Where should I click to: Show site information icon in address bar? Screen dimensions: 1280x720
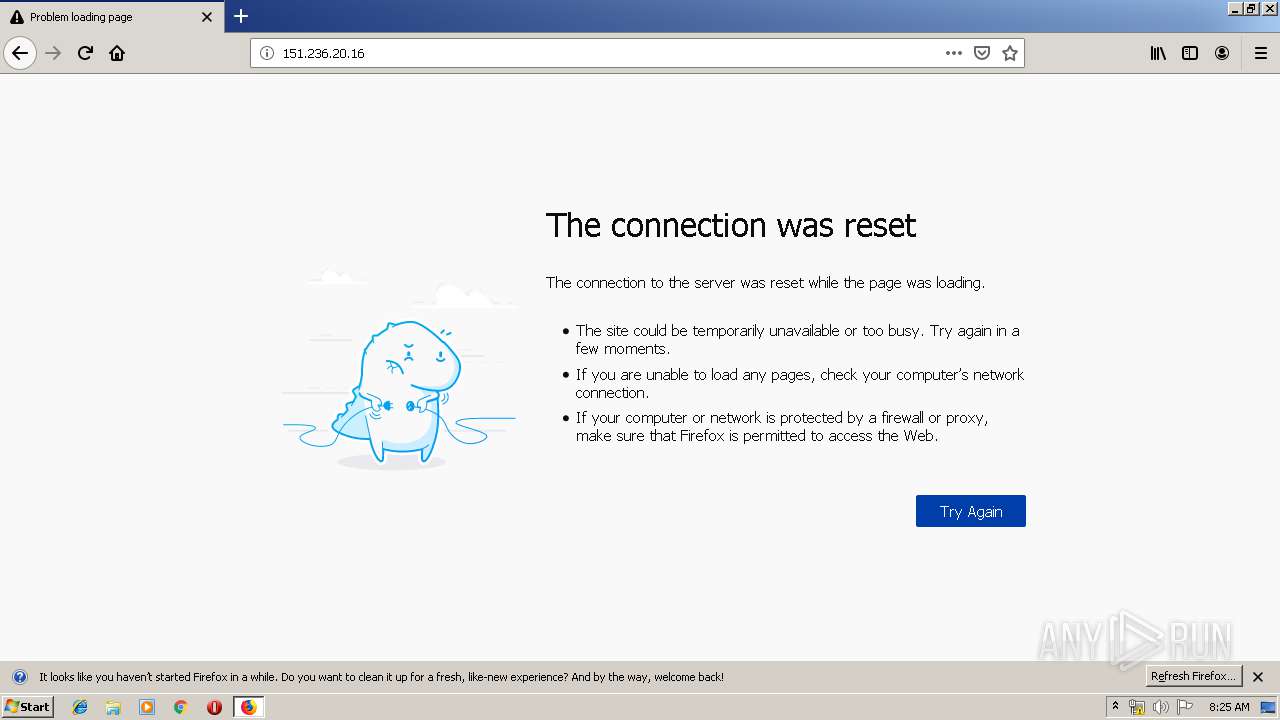267,53
